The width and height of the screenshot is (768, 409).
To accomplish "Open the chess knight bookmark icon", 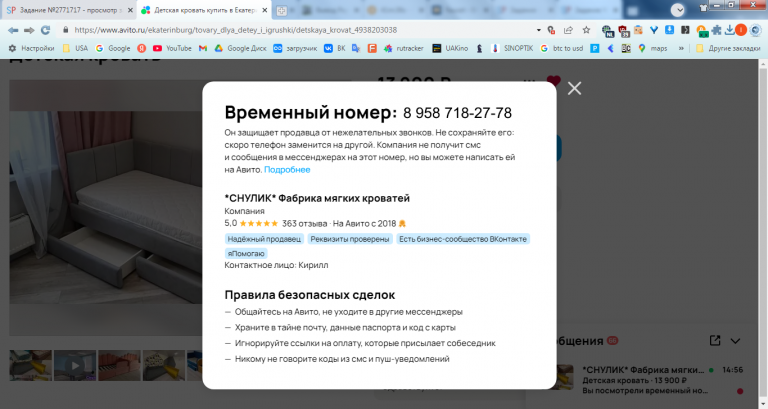I will coord(480,48).
